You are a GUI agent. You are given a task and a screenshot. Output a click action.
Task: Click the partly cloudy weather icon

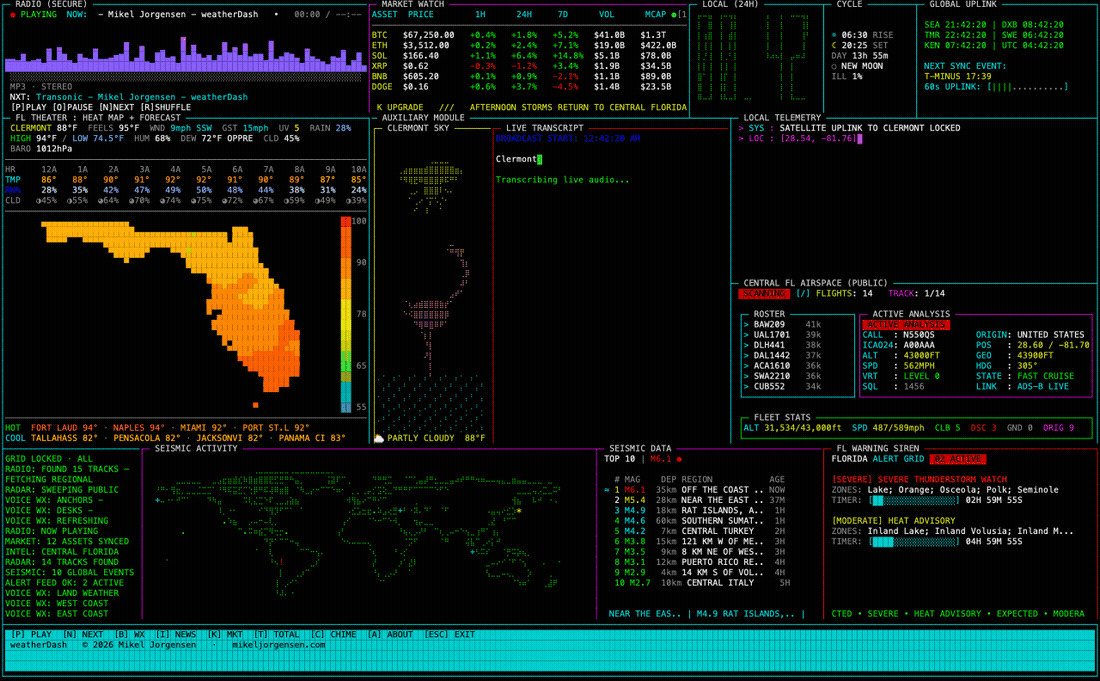pyautogui.click(x=379, y=438)
